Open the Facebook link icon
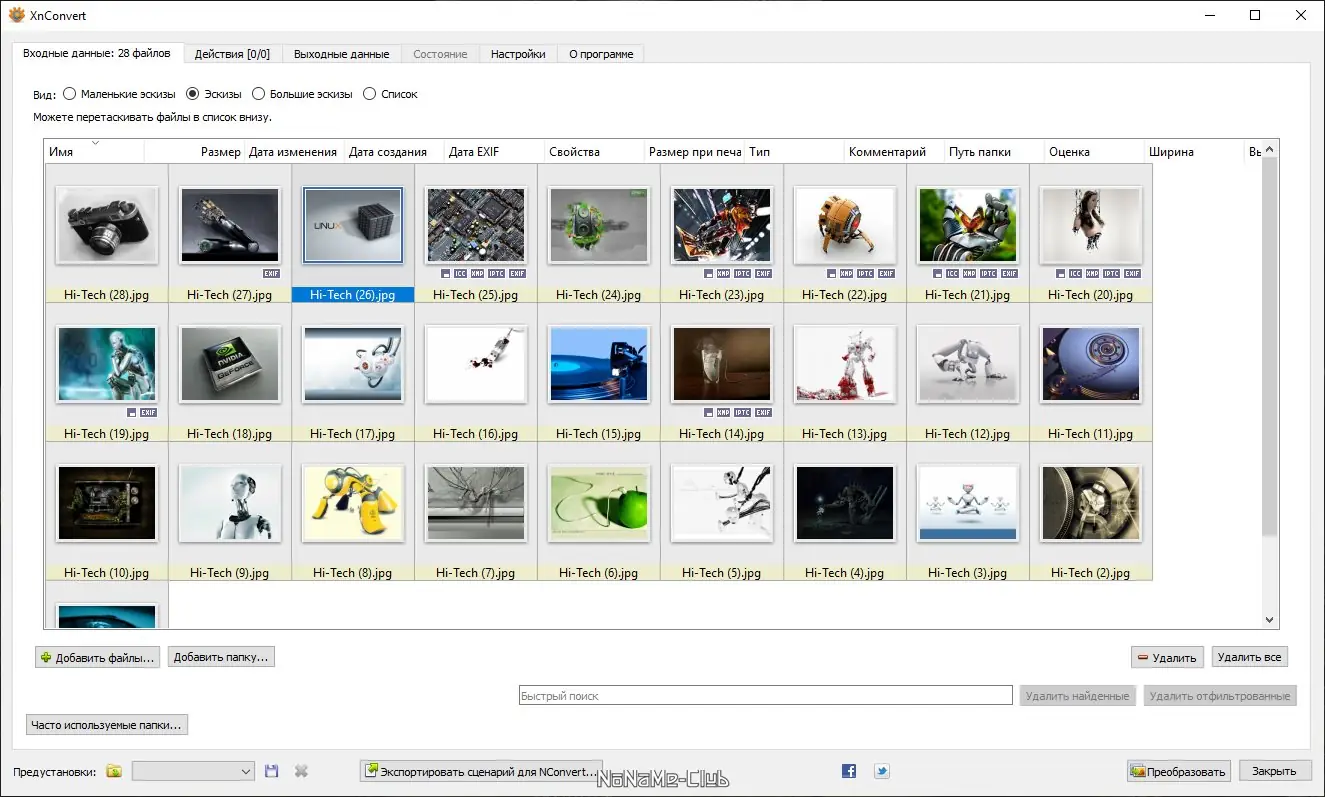Viewport: 1325px width, 797px height. click(x=849, y=771)
